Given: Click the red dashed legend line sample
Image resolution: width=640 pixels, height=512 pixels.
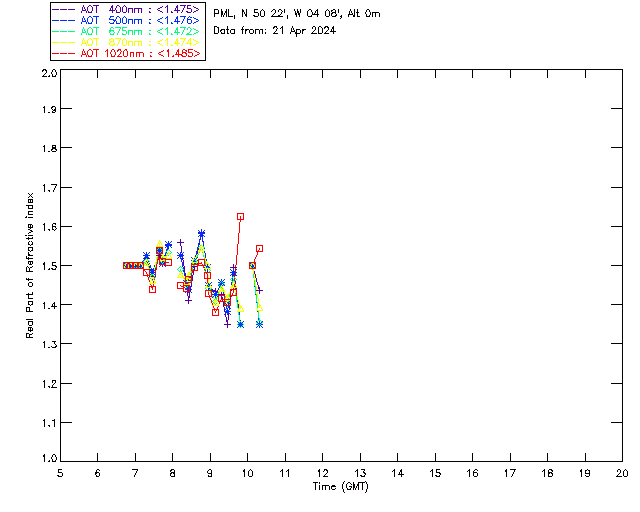Looking at the screenshot, I should [64, 53].
